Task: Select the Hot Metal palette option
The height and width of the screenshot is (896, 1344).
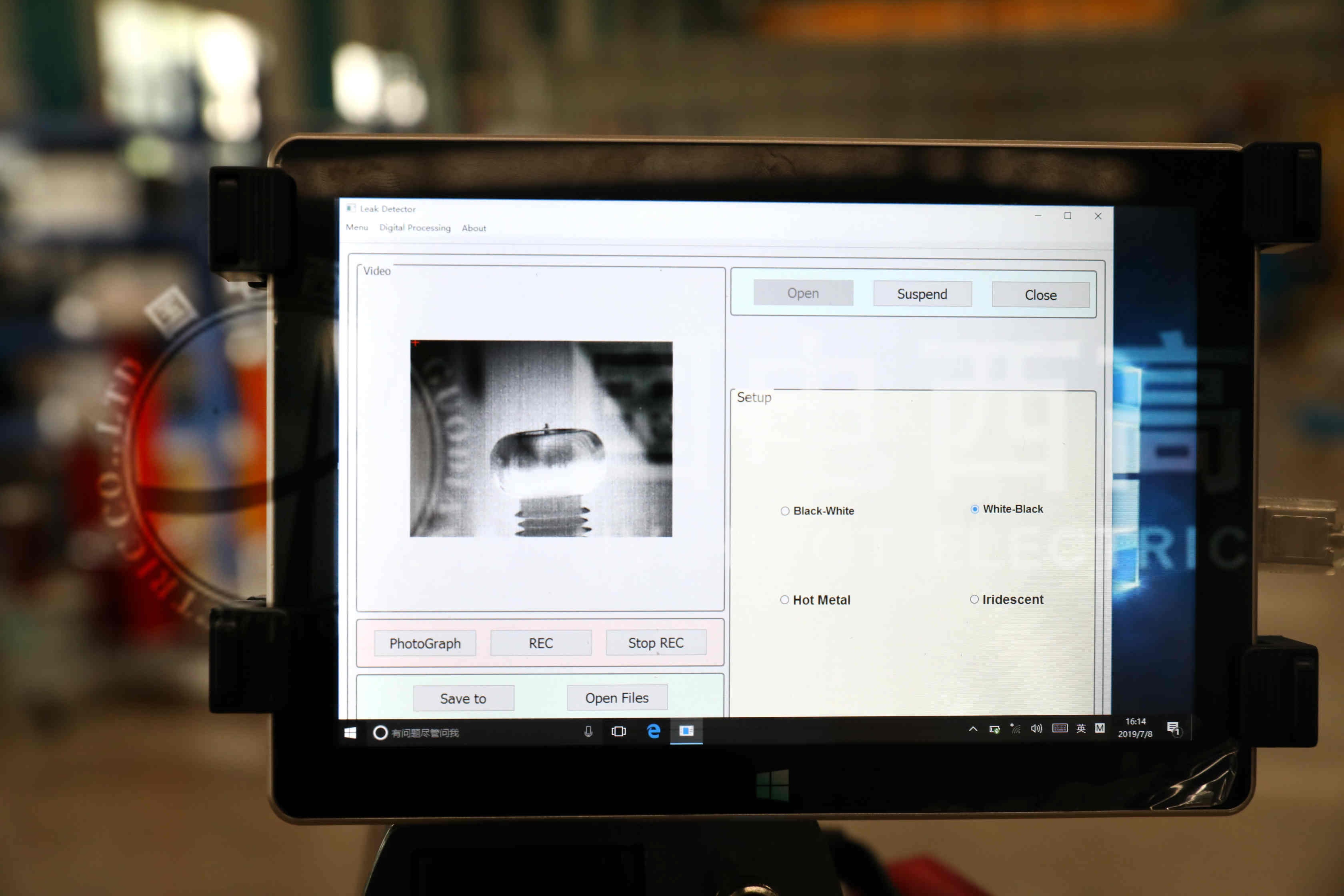Action: (x=784, y=600)
